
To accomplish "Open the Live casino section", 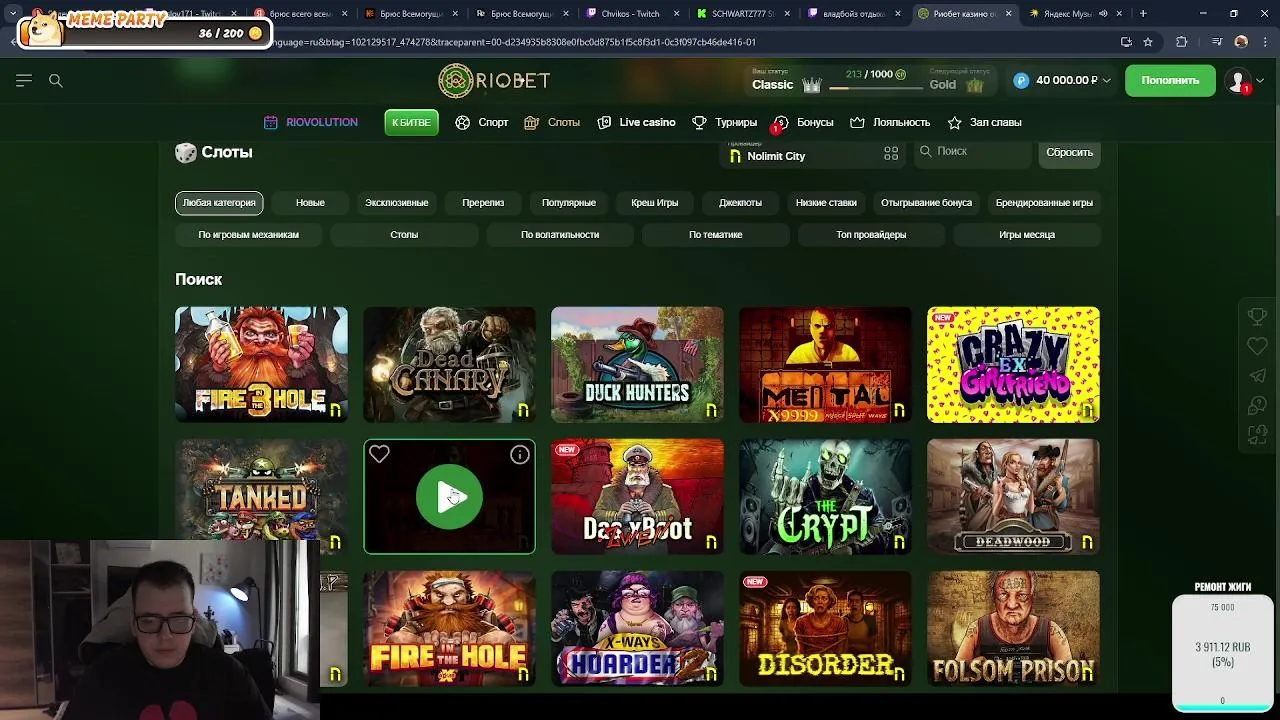I will (x=636, y=122).
